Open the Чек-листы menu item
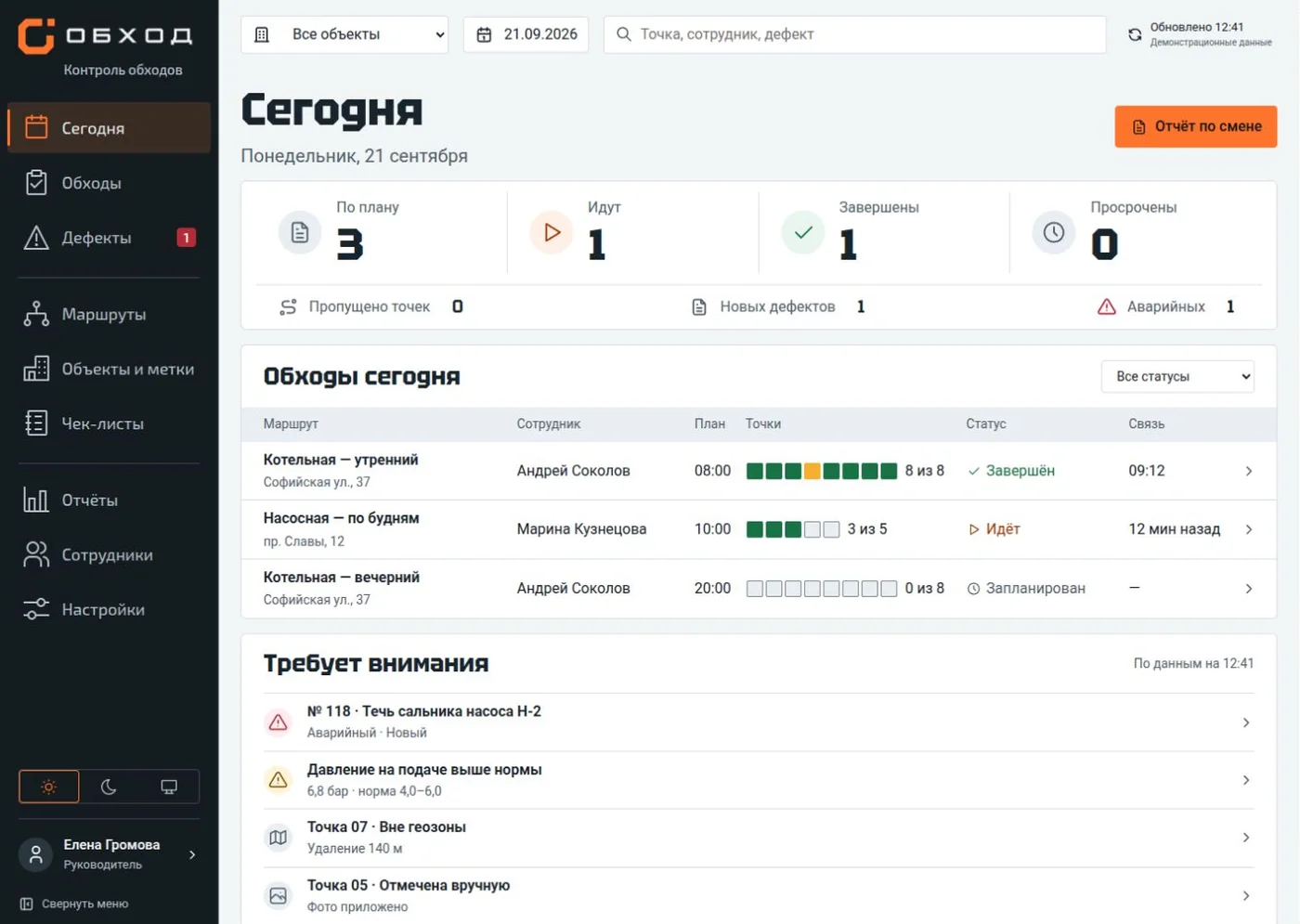The height and width of the screenshot is (924, 1300). click(110, 423)
